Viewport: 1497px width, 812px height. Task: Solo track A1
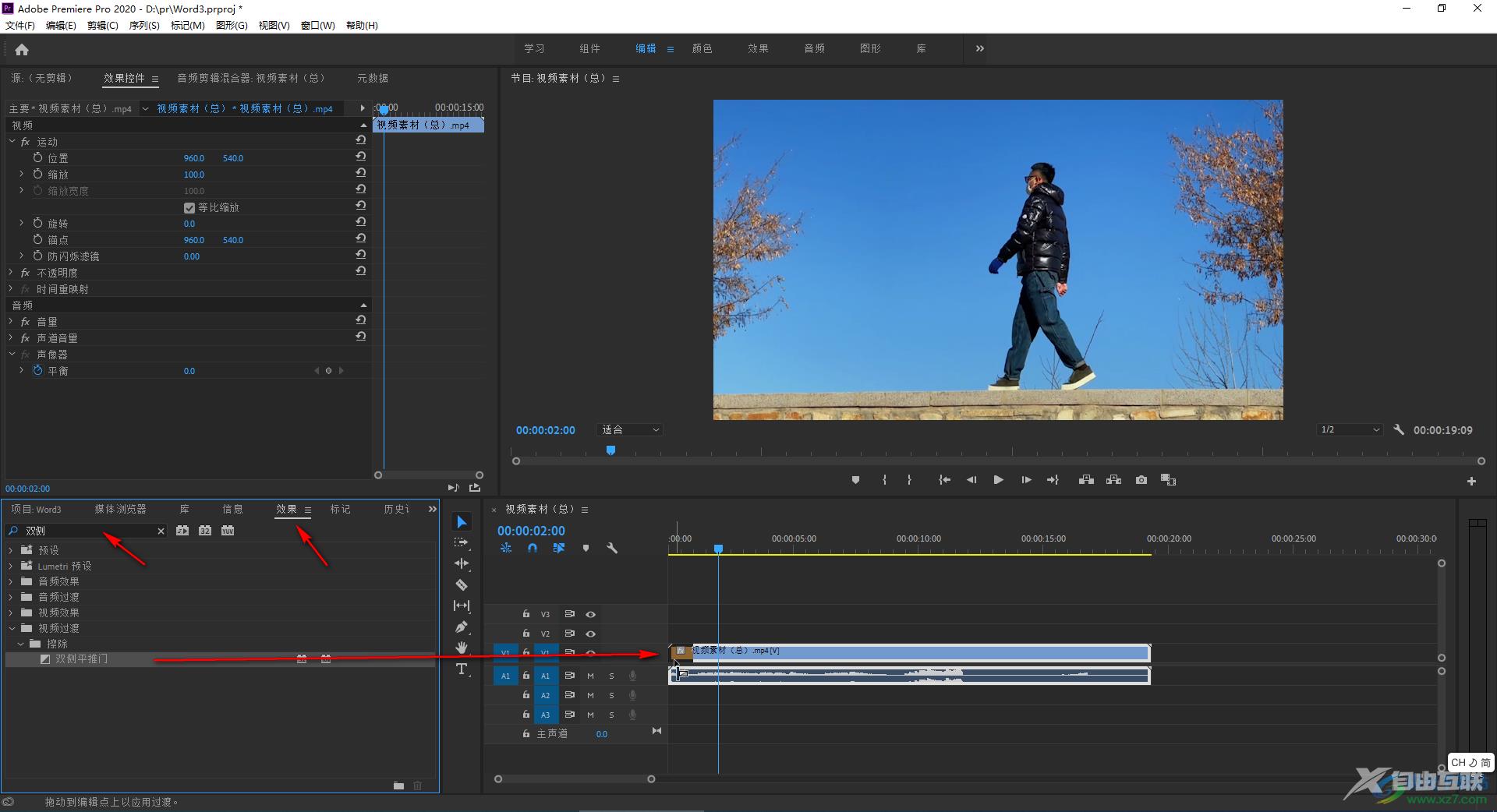tap(611, 676)
